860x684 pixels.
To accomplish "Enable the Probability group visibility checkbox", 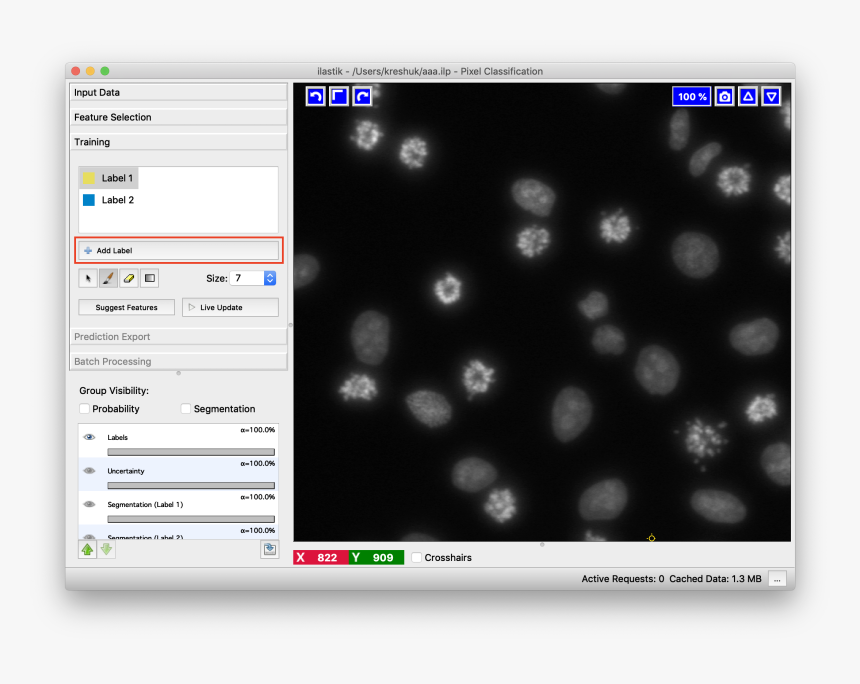I will pos(84,409).
